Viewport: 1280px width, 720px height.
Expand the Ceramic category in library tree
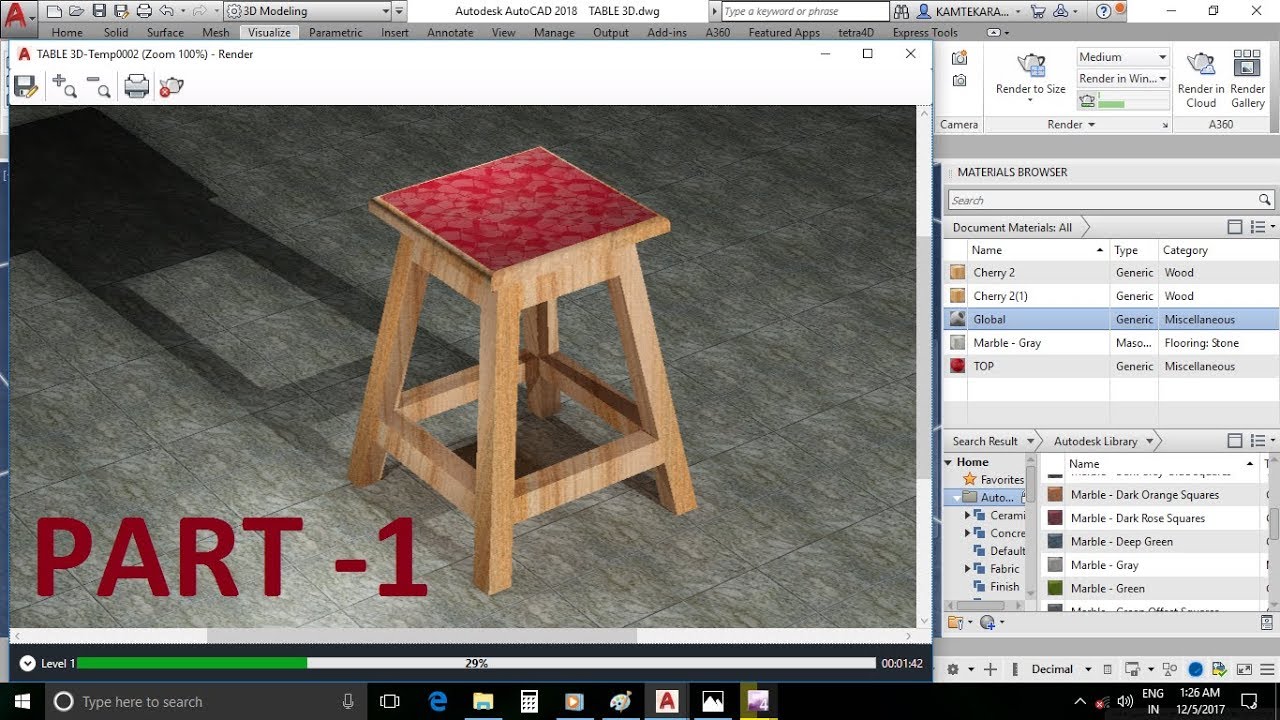pyautogui.click(x=968, y=515)
